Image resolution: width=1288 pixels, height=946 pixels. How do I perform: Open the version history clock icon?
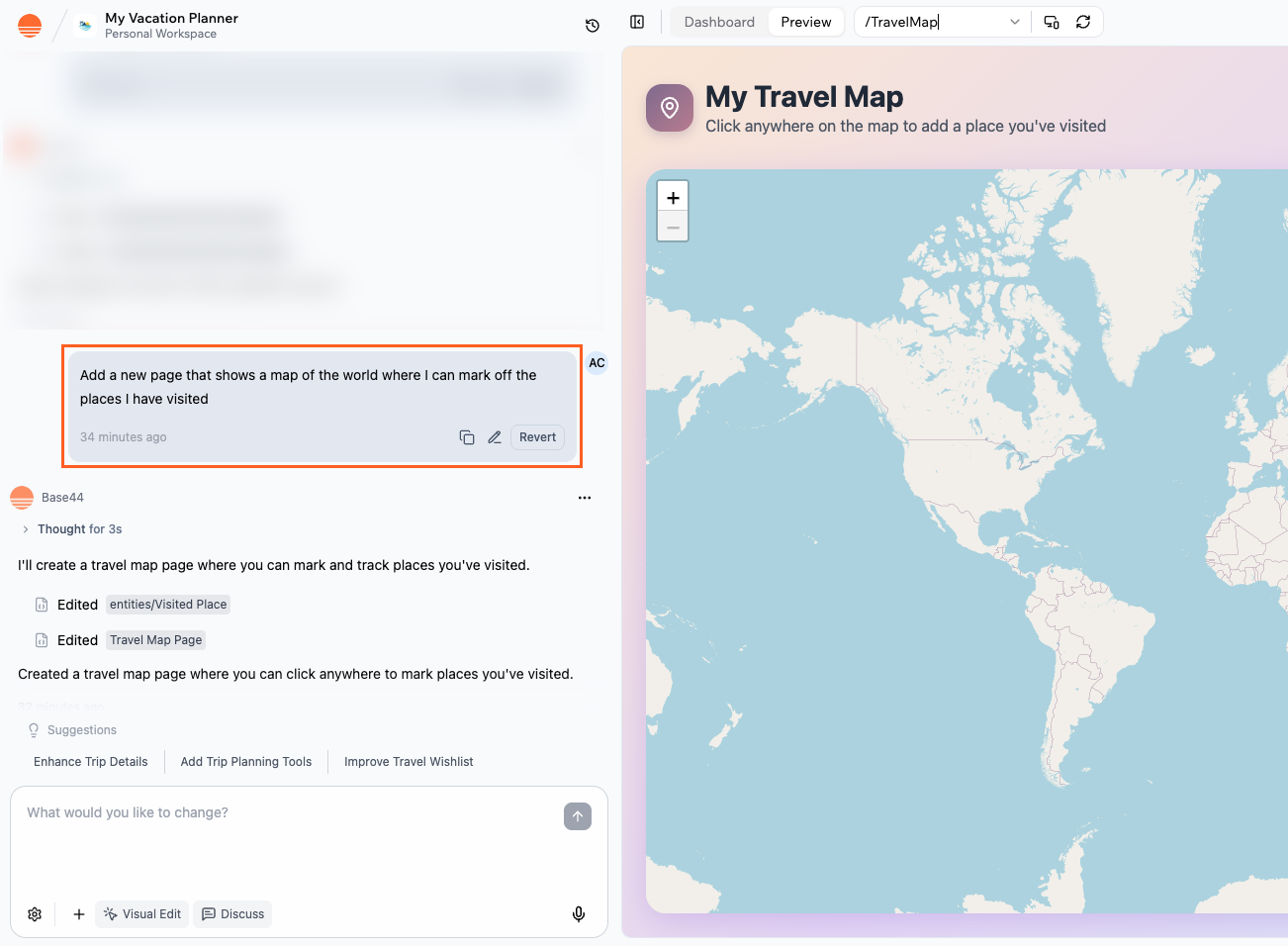592,25
